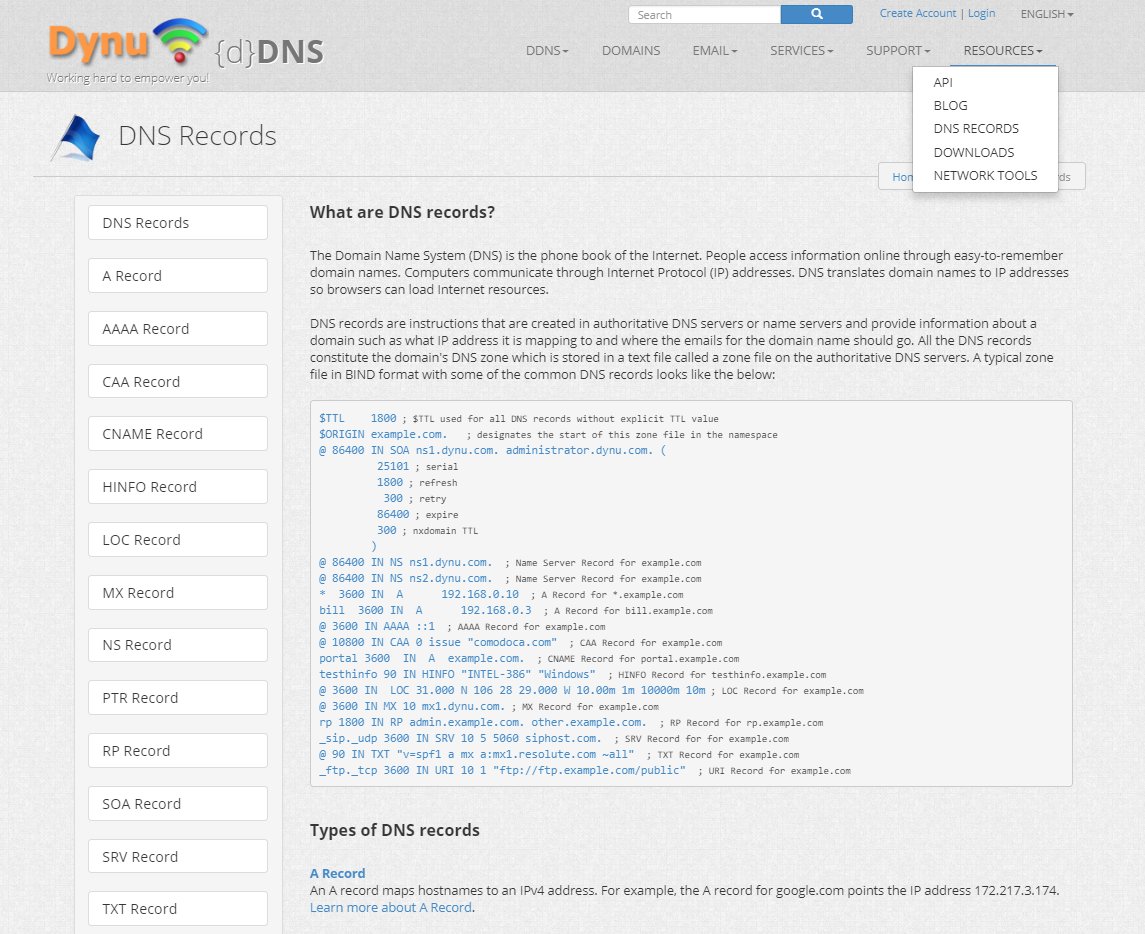Open the TXT Record sidebar button
Viewport: 1145px width, 934px height.
pyautogui.click(x=177, y=908)
